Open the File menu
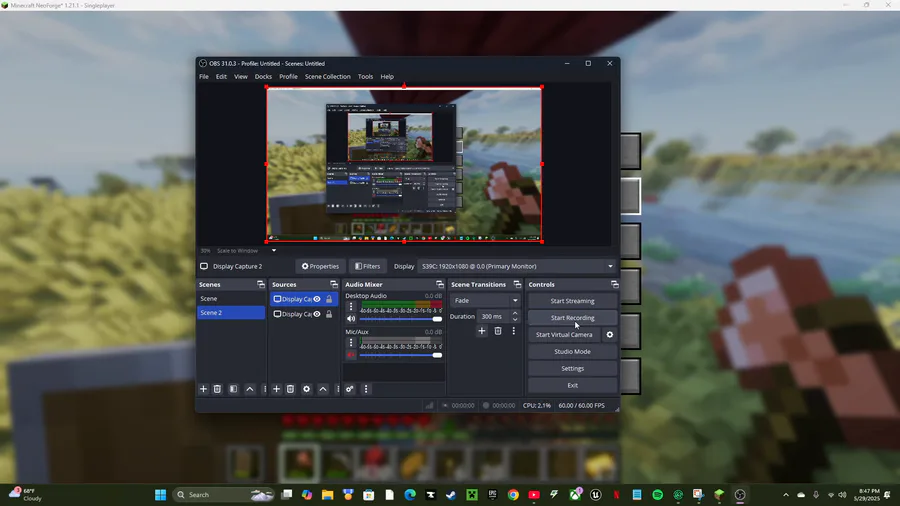 point(204,76)
